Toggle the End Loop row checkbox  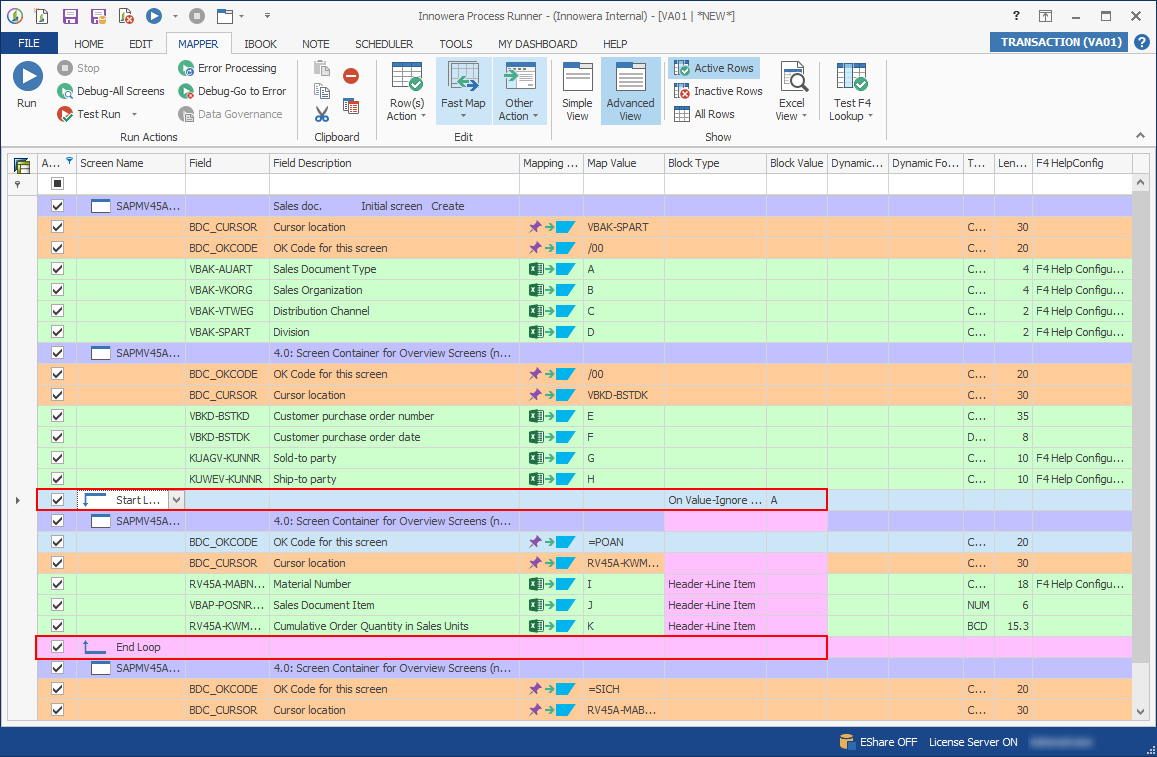(x=57, y=647)
